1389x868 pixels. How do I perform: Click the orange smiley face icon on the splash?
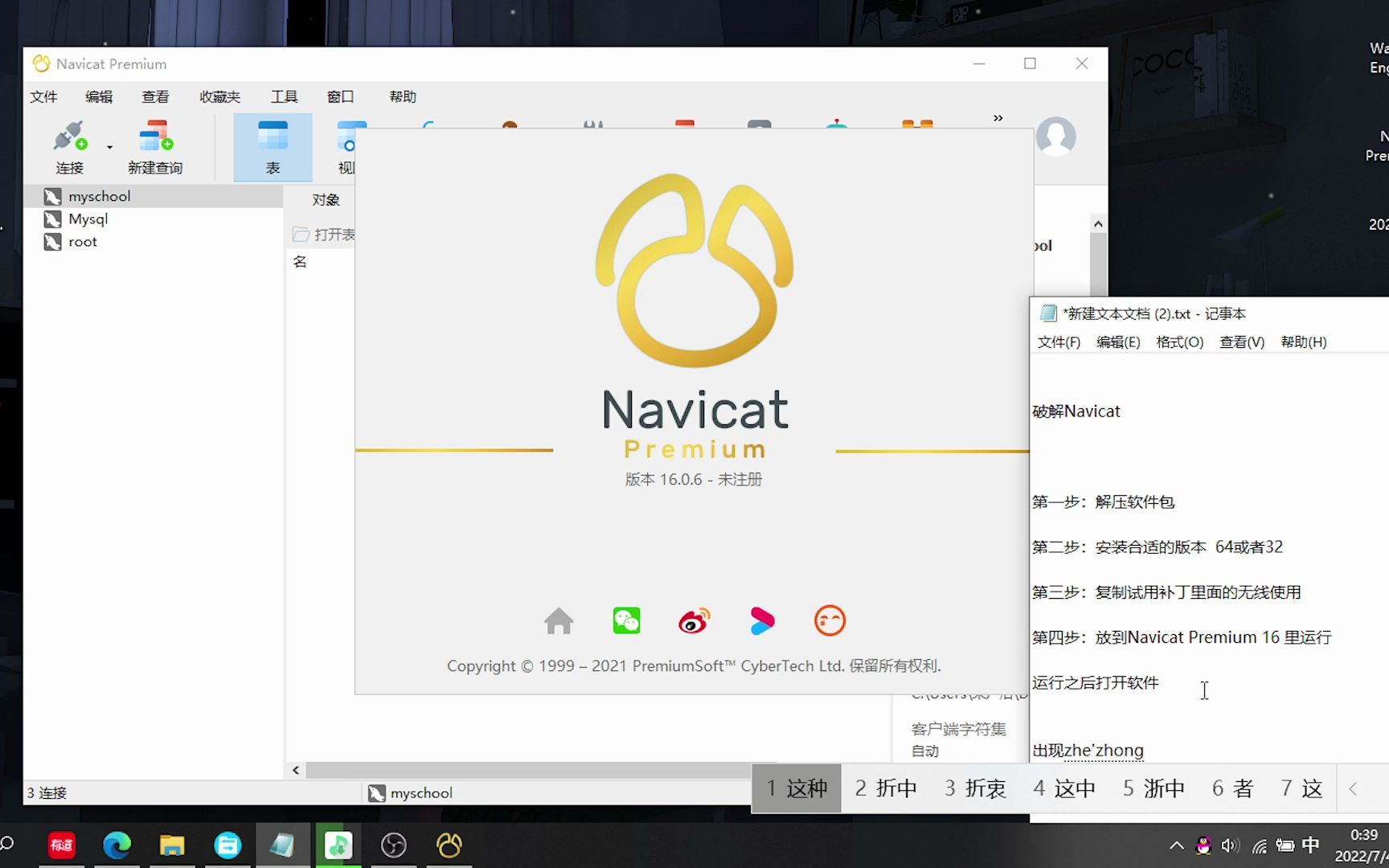tap(830, 621)
